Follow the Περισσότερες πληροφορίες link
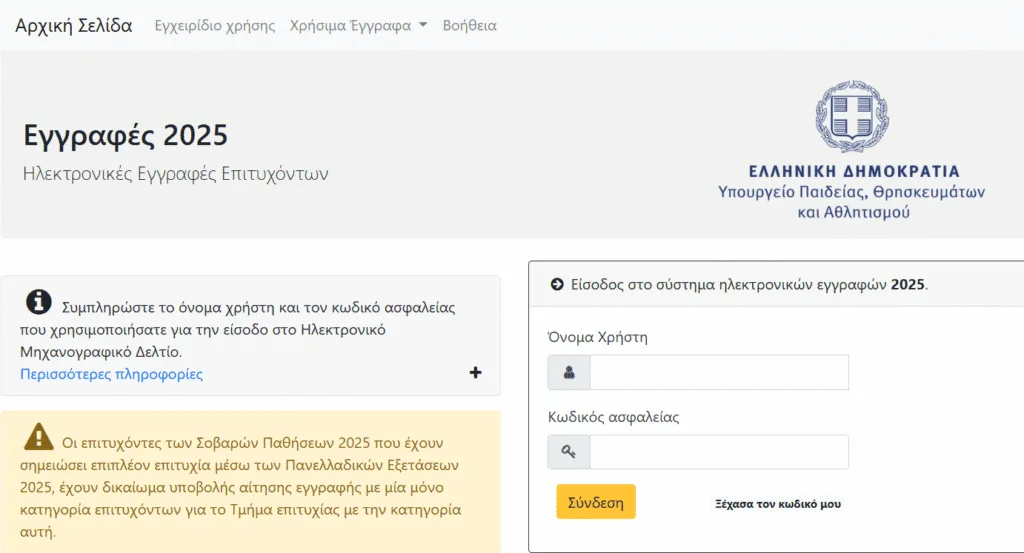This screenshot has width=1024, height=553. point(111,374)
